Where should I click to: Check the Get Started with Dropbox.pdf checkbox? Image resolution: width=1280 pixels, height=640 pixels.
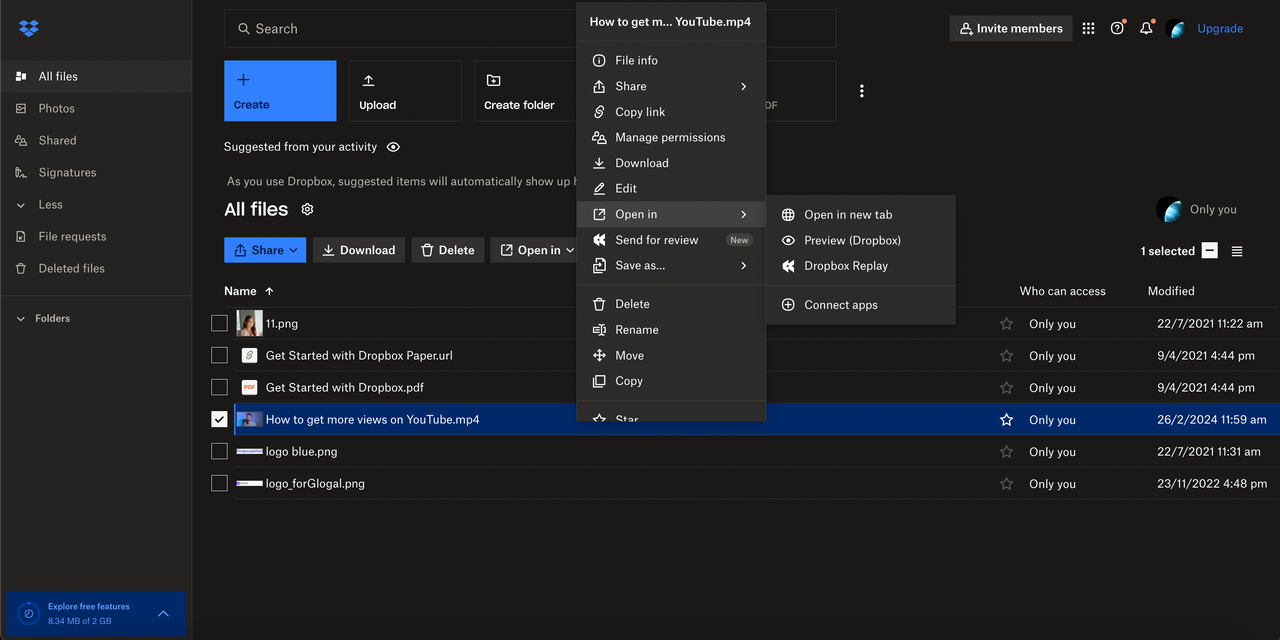219,387
